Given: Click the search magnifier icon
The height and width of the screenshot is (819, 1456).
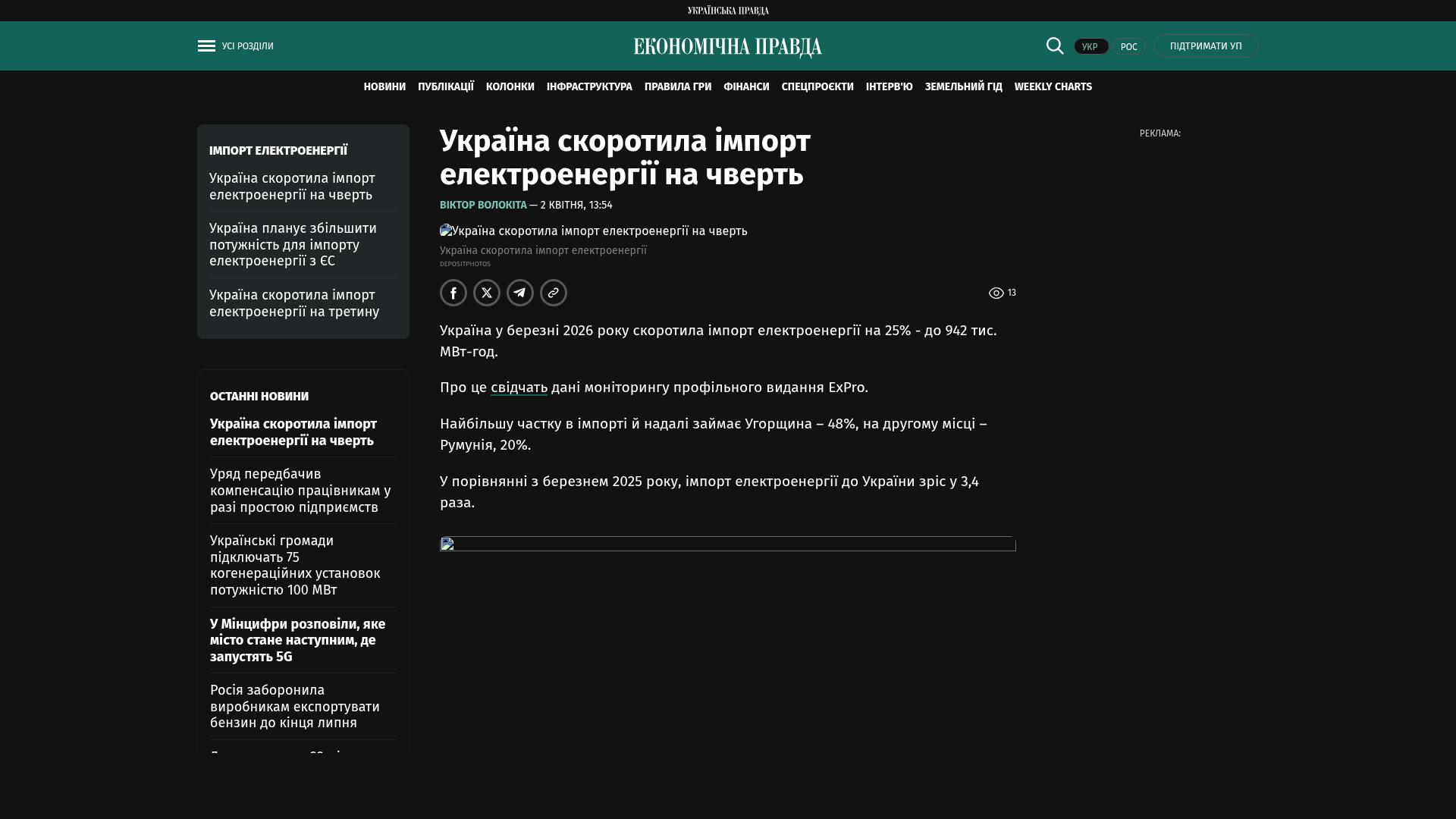Looking at the screenshot, I should click(1055, 46).
